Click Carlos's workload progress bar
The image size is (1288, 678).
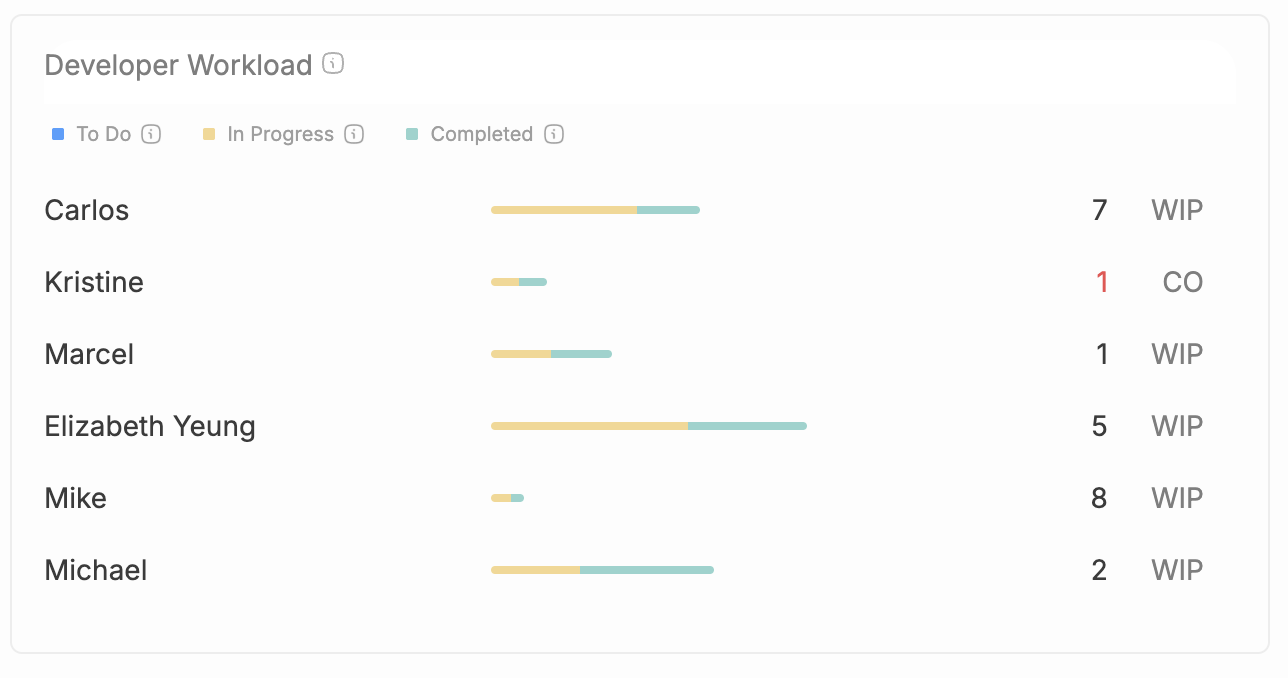595,210
